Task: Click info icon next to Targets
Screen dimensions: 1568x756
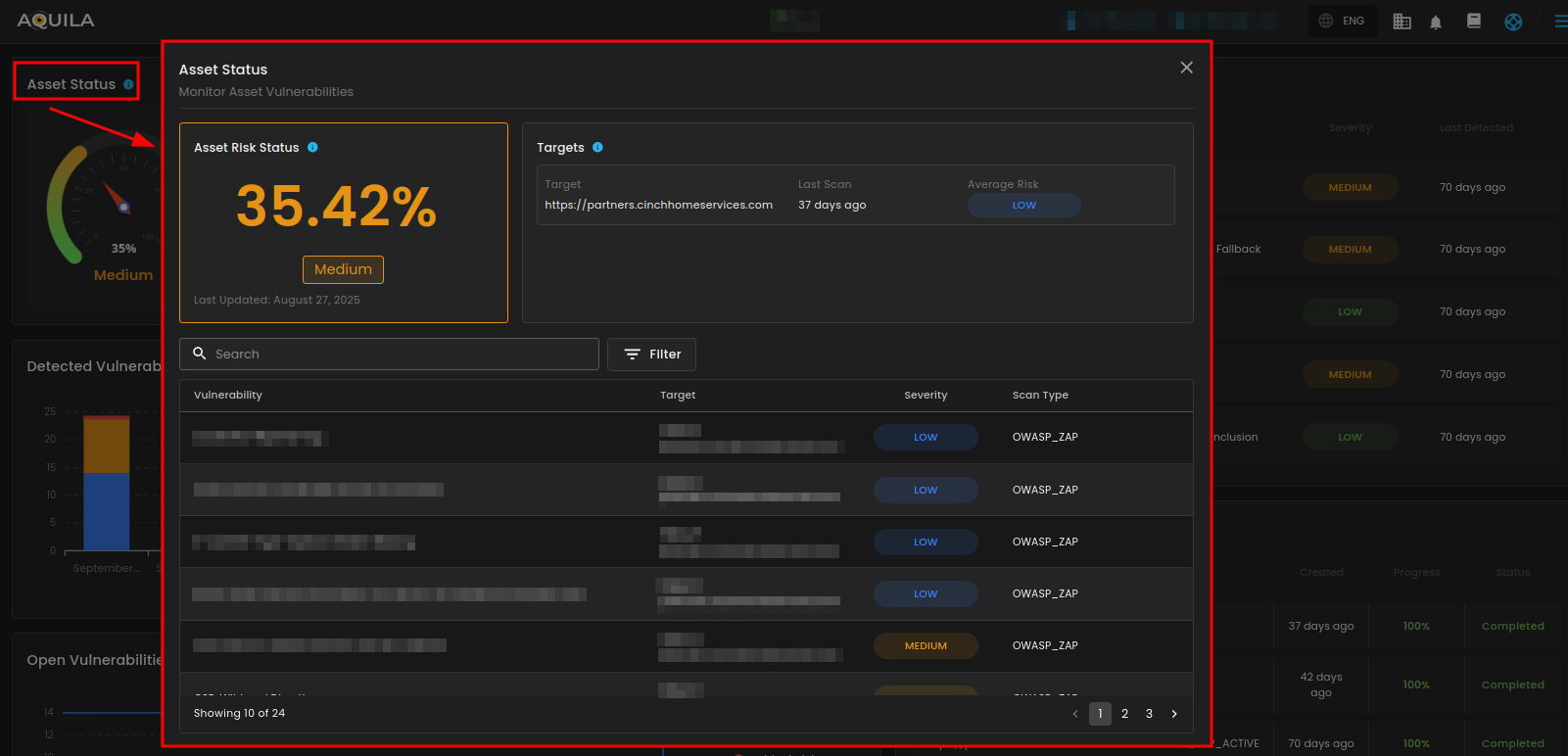Action: [597, 147]
